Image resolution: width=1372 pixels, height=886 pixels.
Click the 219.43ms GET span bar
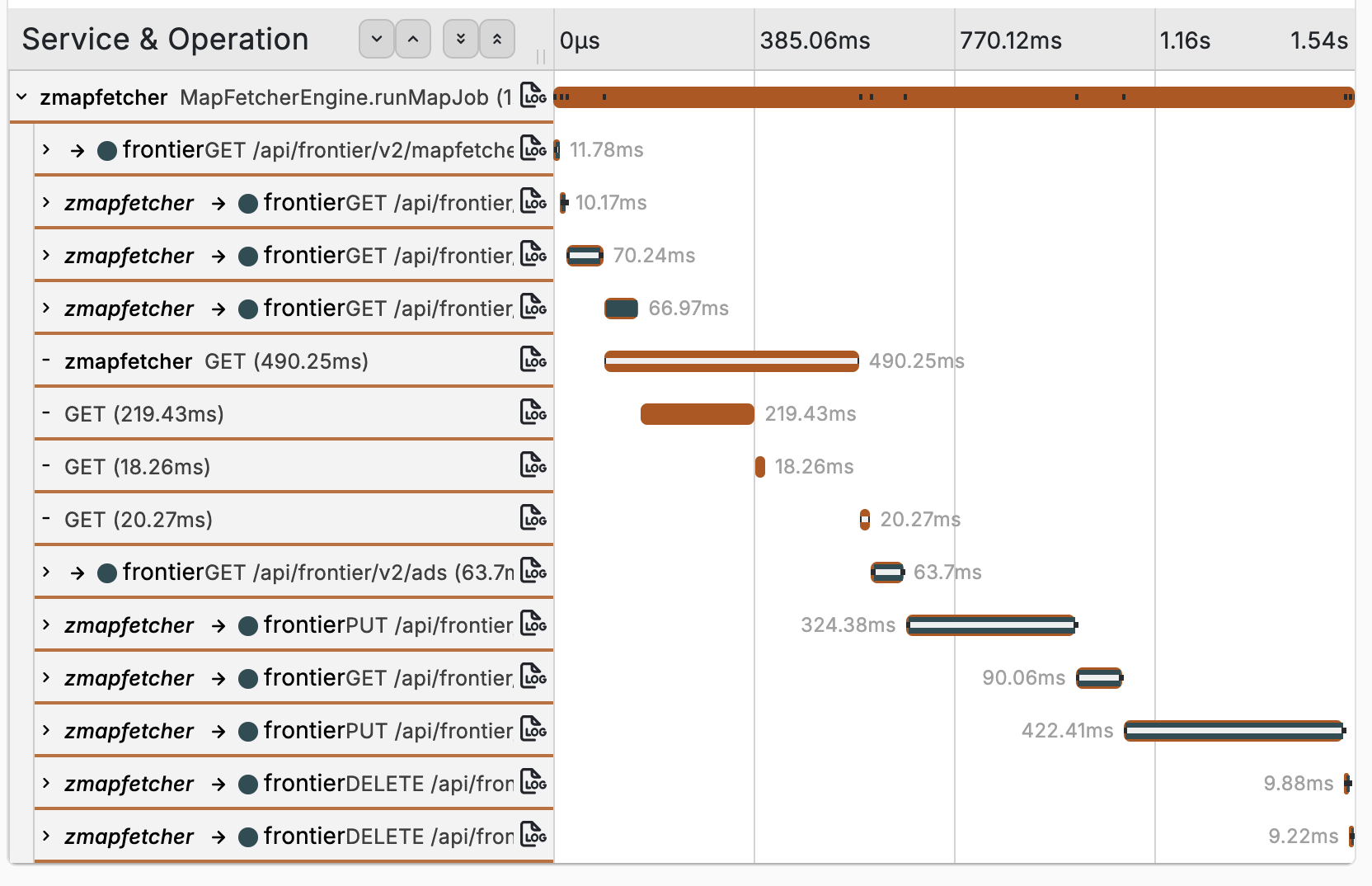point(697,414)
